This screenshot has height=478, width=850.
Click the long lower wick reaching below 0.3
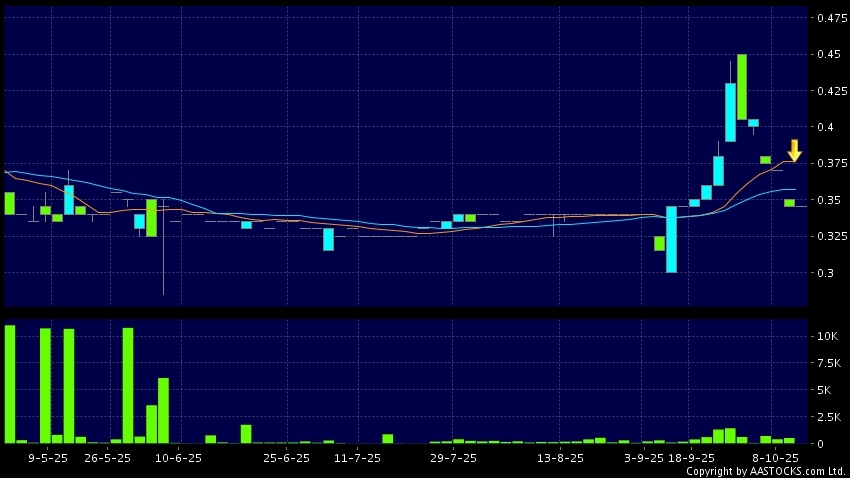click(x=163, y=265)
